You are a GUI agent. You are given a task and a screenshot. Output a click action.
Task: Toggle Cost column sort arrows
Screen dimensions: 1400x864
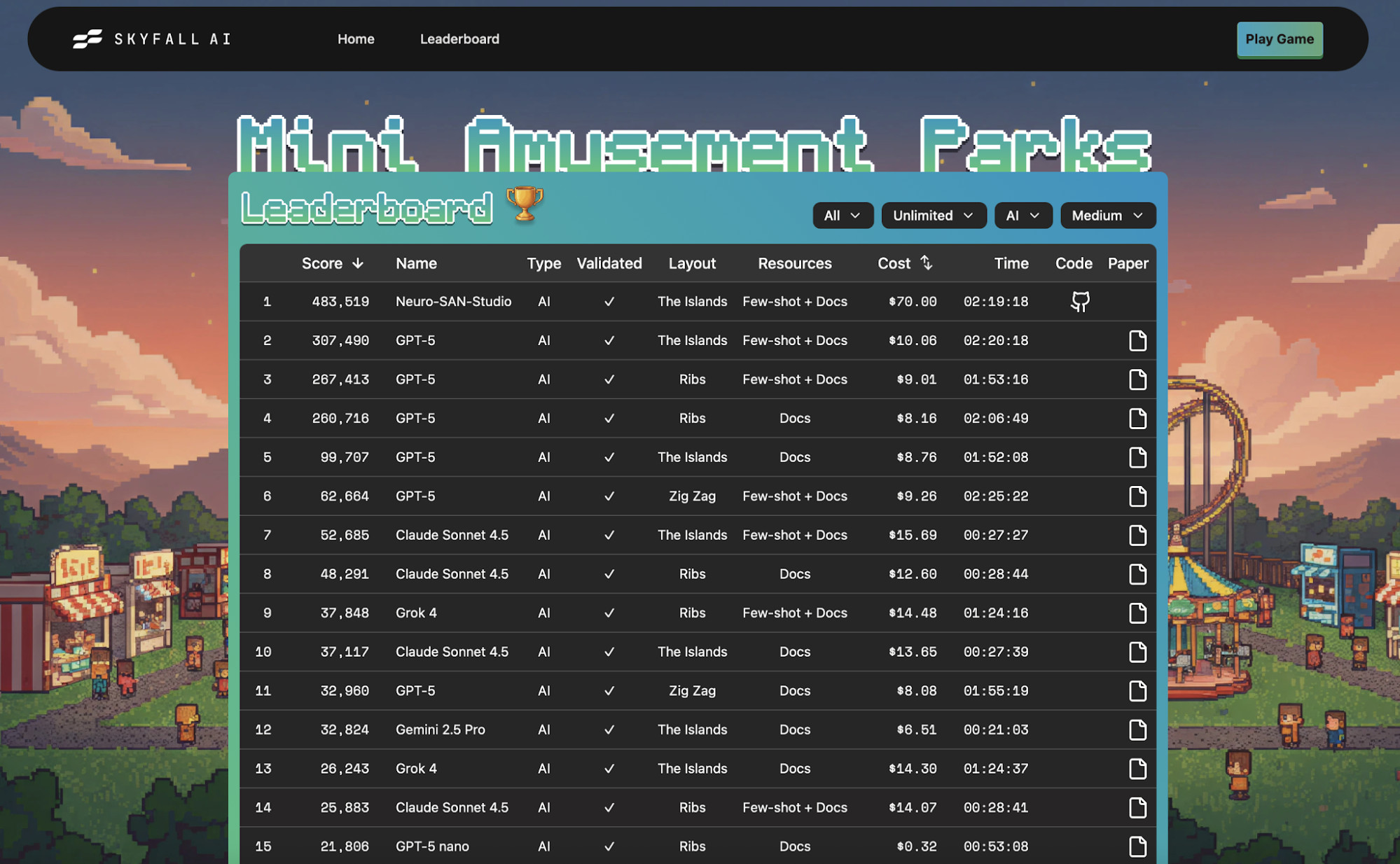(x=926, y=263)
